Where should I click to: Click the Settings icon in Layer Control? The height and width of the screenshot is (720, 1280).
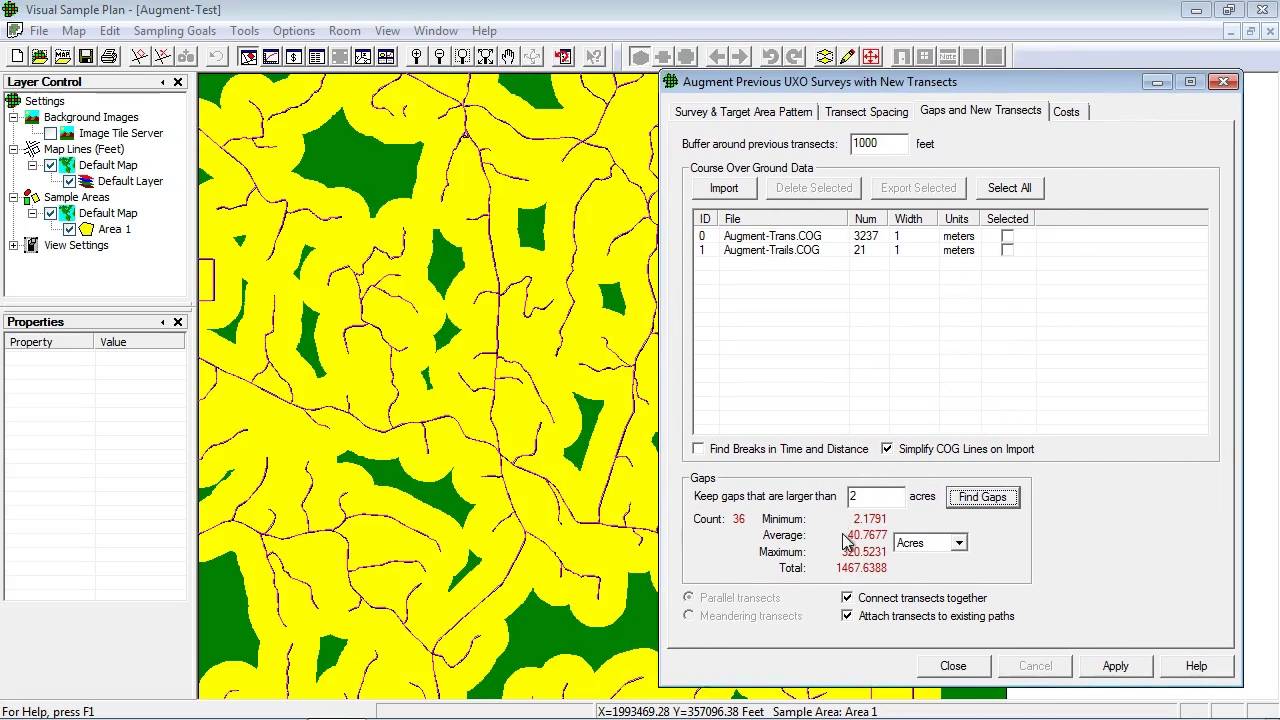[x=14, y=101]
